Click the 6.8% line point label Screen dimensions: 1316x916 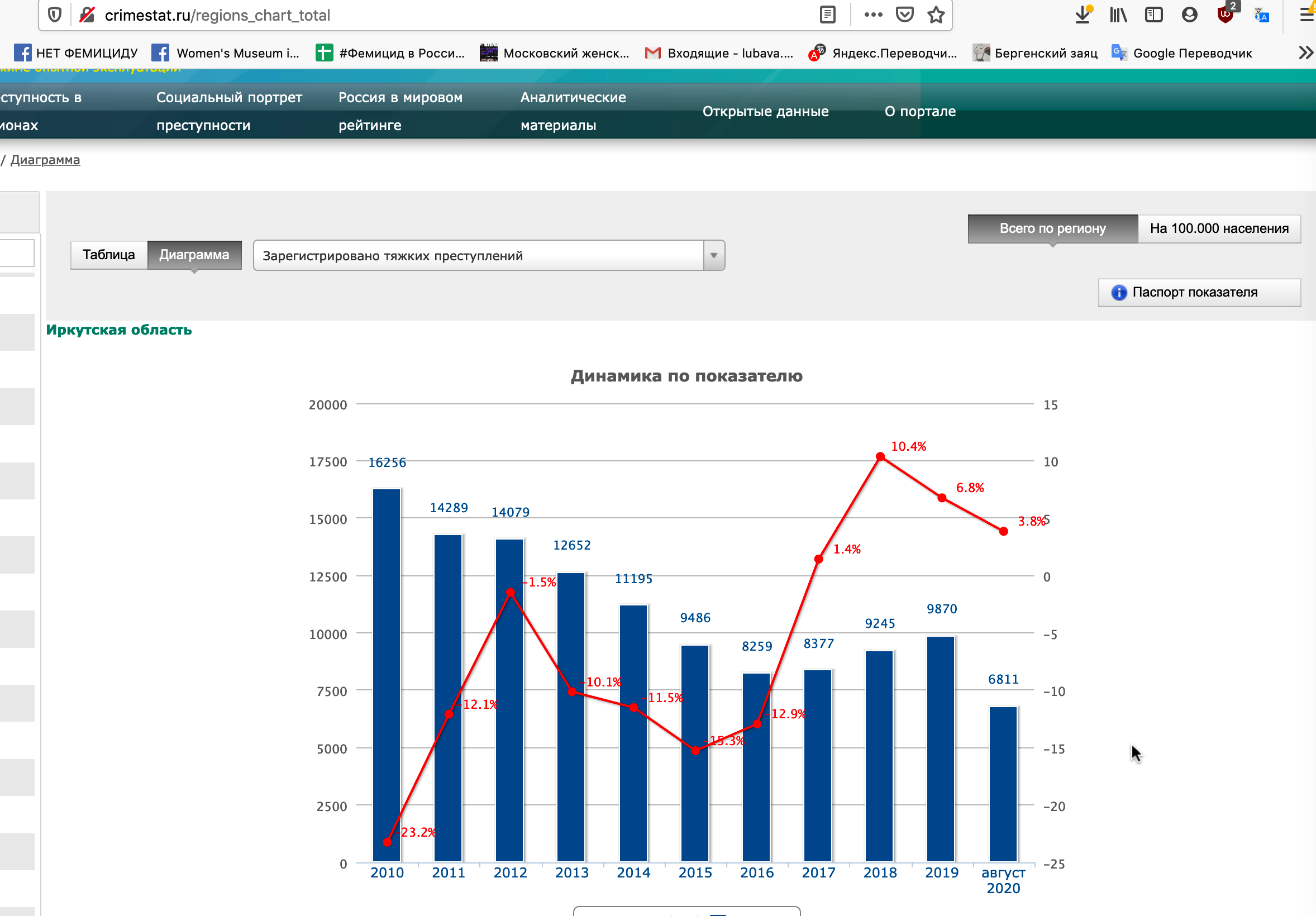click(970, 487)
